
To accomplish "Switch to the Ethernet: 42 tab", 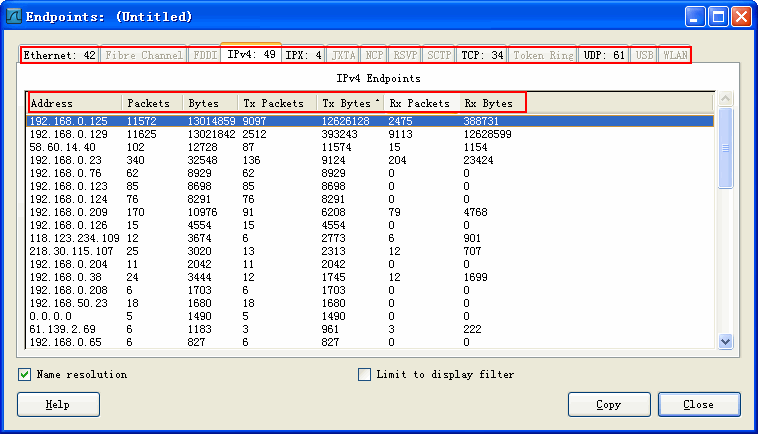I will (59, 55).
